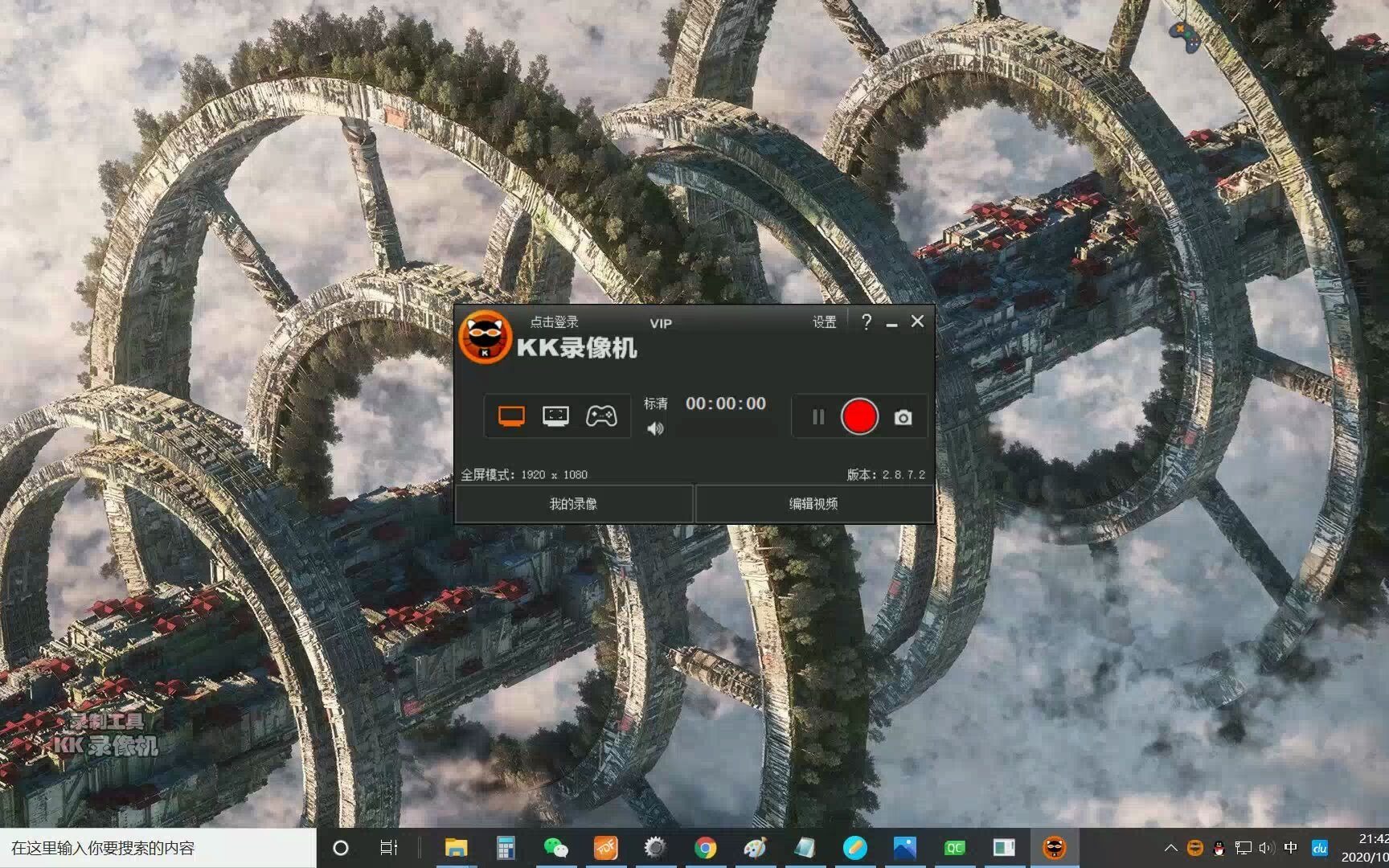
Task: Click 点击登录 to sign in
Action: [x=554, y=322]
